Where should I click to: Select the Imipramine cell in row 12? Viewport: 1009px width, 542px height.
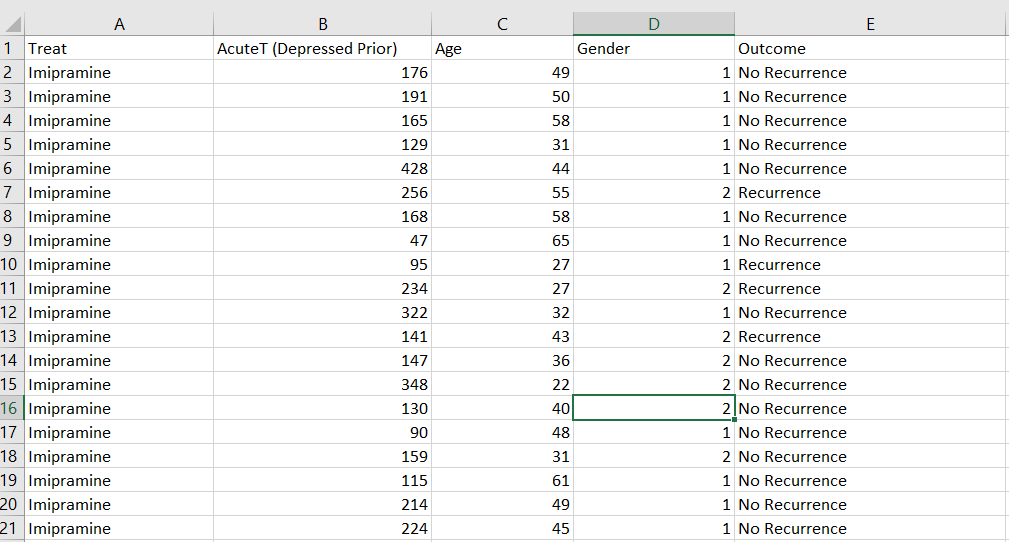point(119,313)
